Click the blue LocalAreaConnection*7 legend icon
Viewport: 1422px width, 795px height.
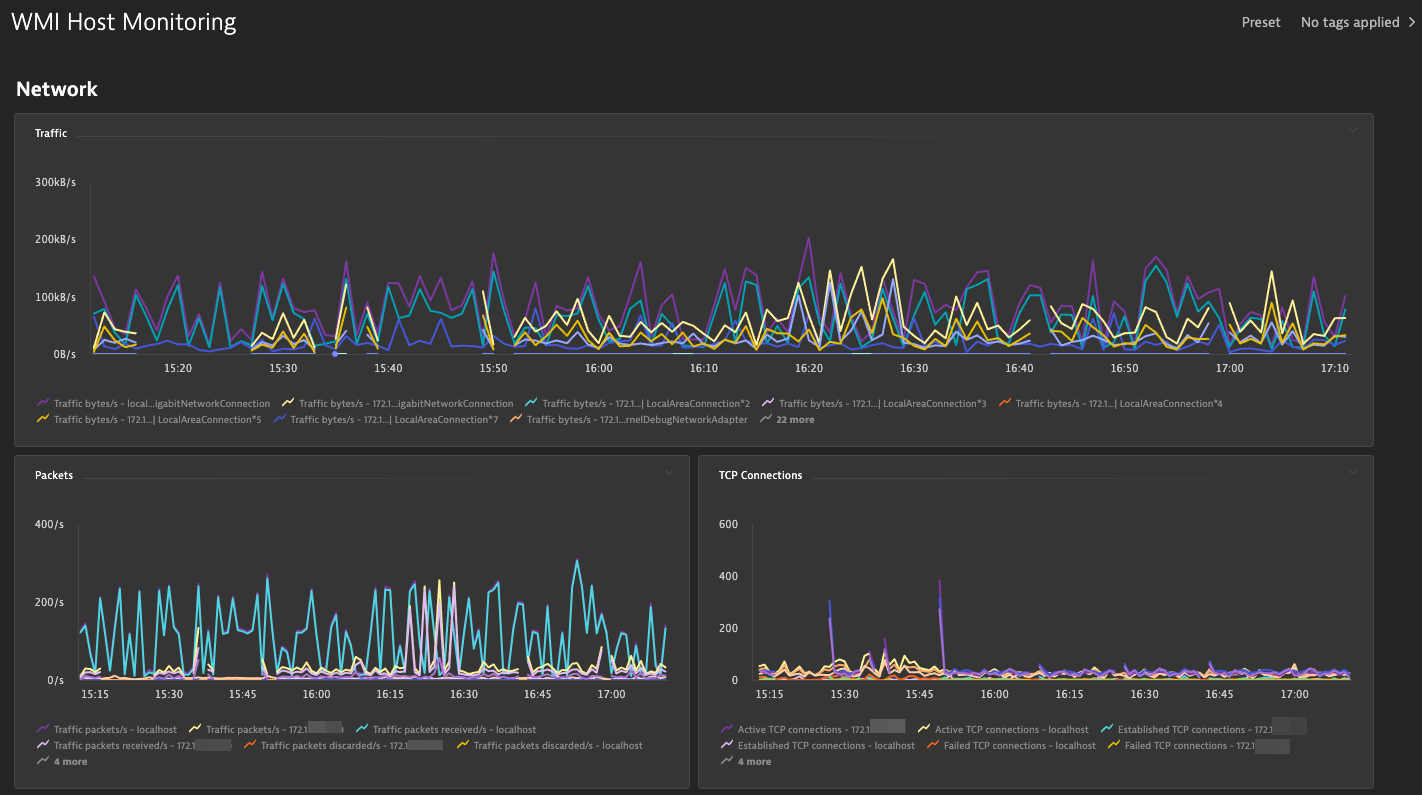(x=279, y=420)
